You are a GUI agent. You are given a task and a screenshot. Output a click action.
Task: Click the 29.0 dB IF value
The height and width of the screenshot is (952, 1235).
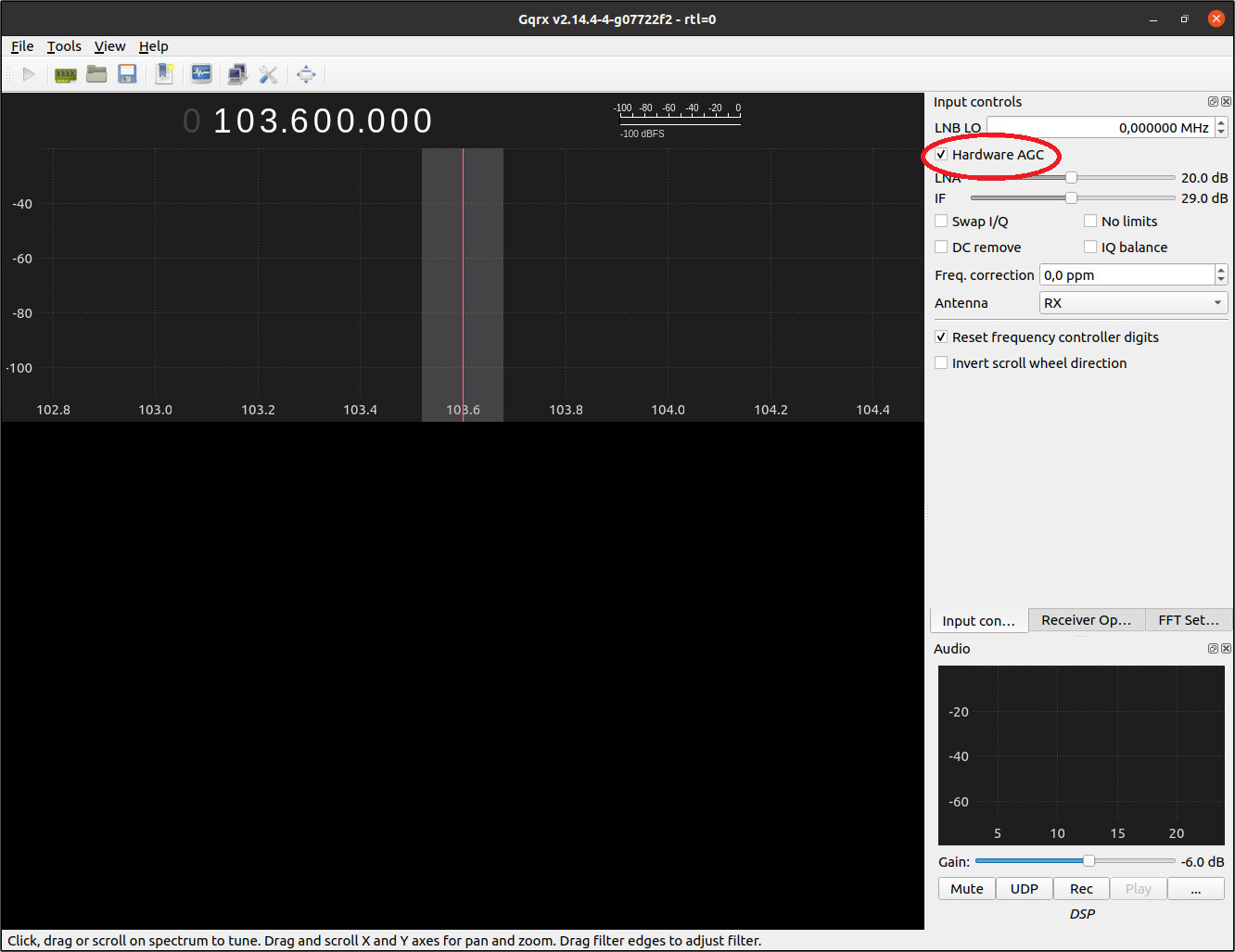pyautogui.click(x=1203, y=198)
